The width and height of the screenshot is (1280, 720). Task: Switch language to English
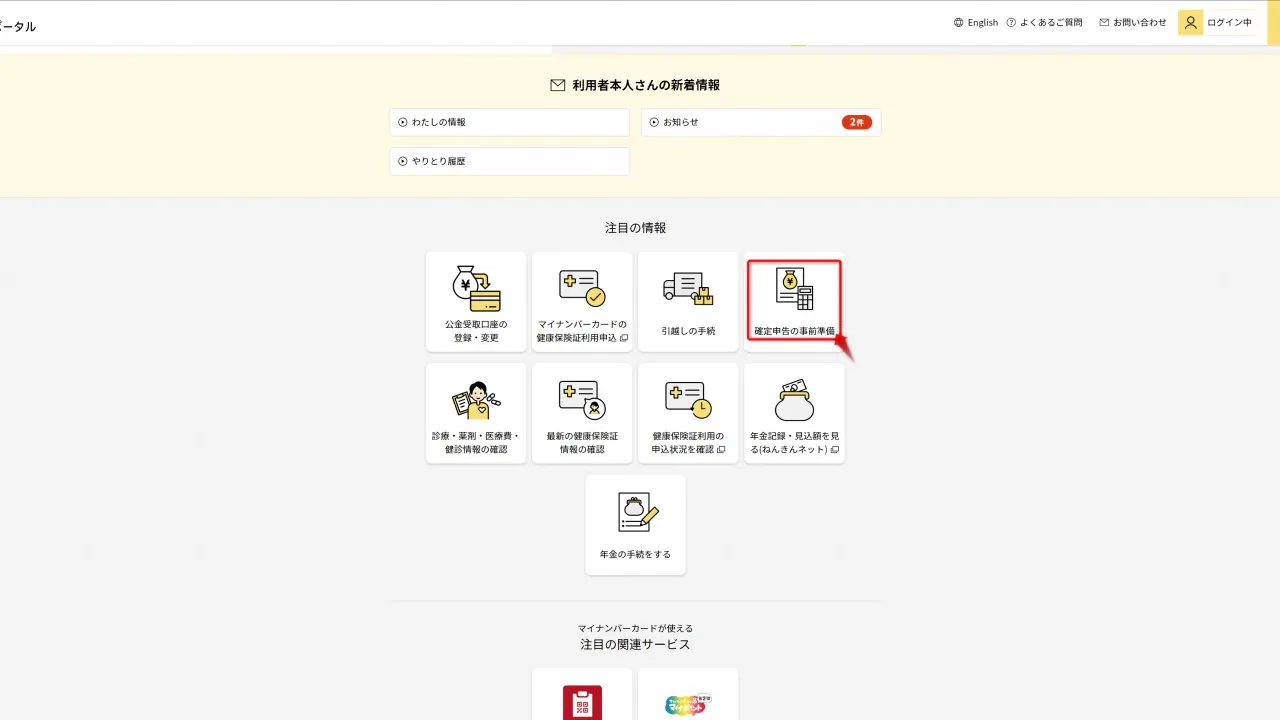pos(976,22)
